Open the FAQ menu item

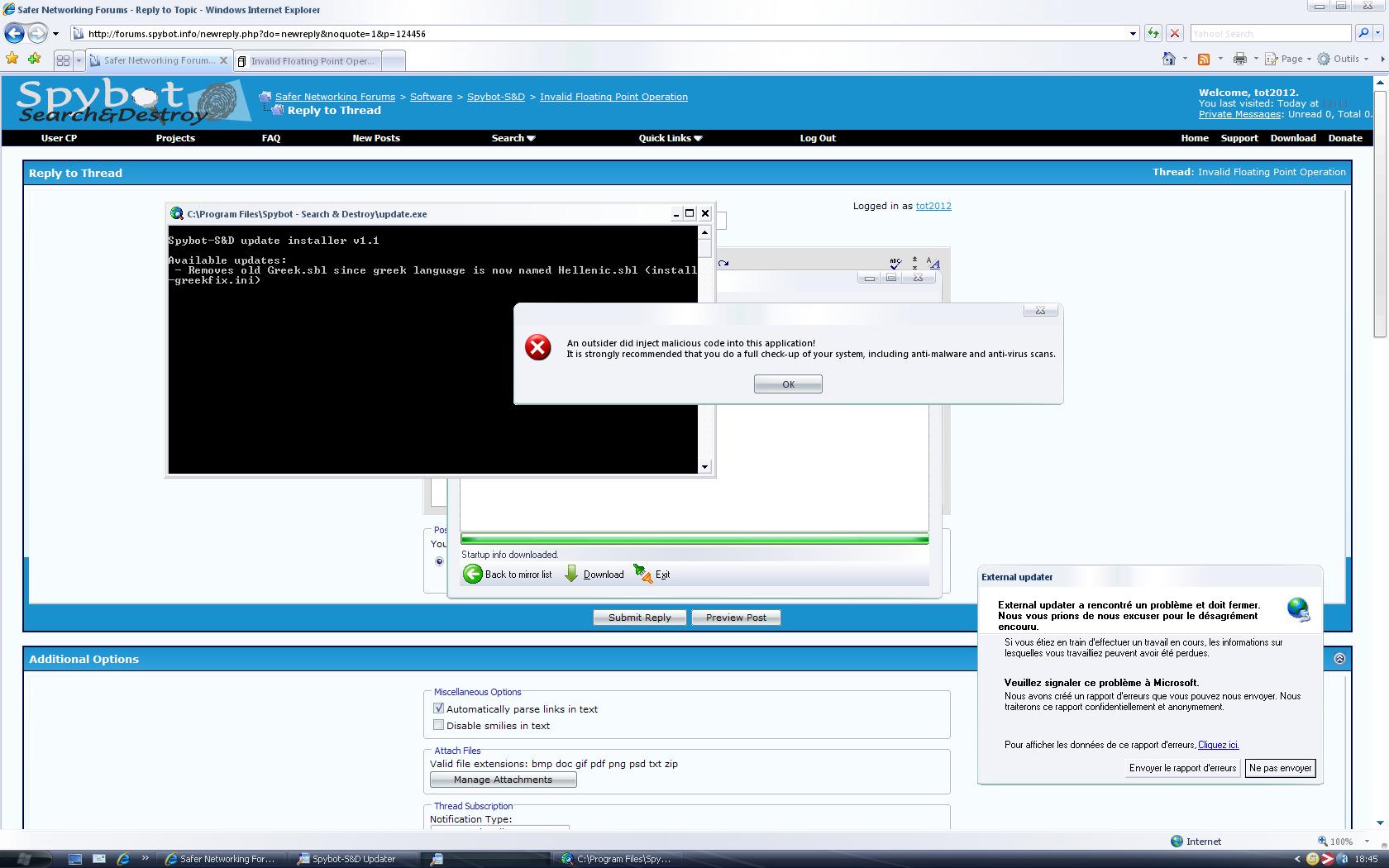coord(271,138)
